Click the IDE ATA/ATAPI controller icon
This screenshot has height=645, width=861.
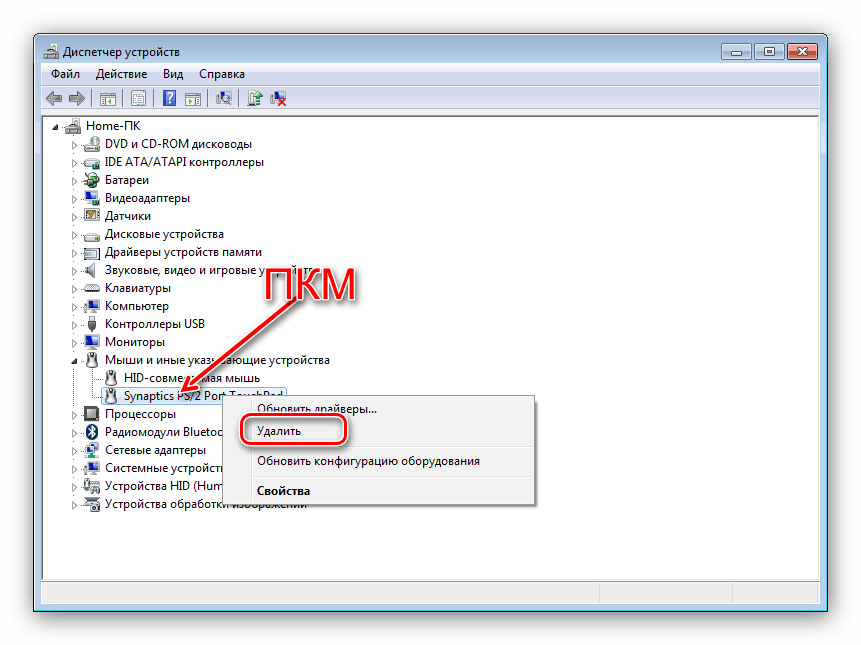(x=92, y=162)
